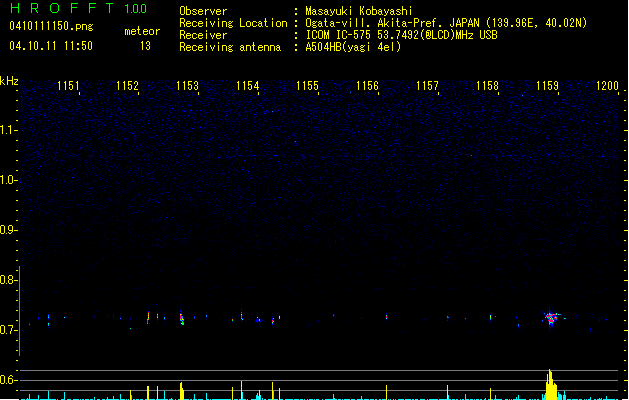The width and height of the screenshot is (629, 400).
Task: Click the 1158 time axis label
Action: [x=487, y=86]
